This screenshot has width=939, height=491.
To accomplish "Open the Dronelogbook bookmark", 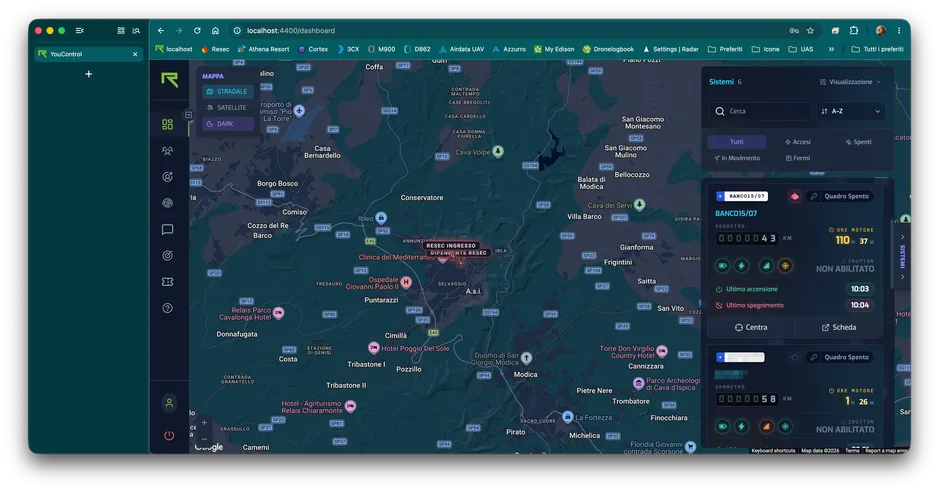I will 608,49.
